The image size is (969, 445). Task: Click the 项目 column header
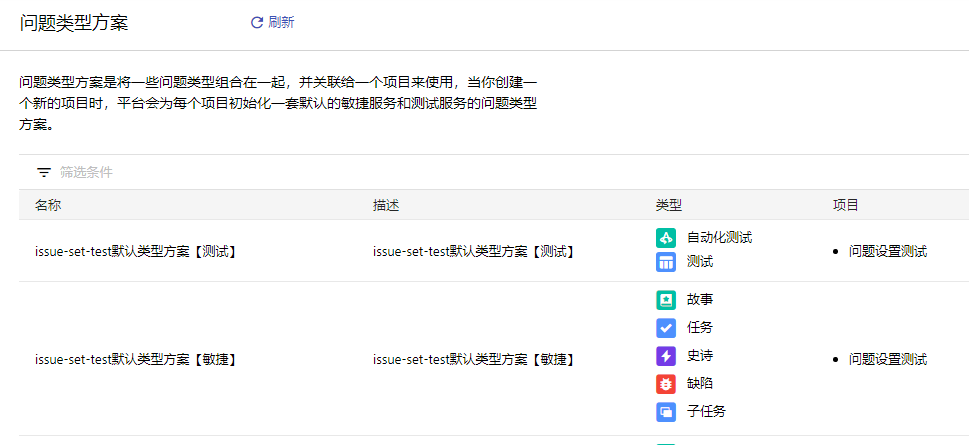(846, 205)
